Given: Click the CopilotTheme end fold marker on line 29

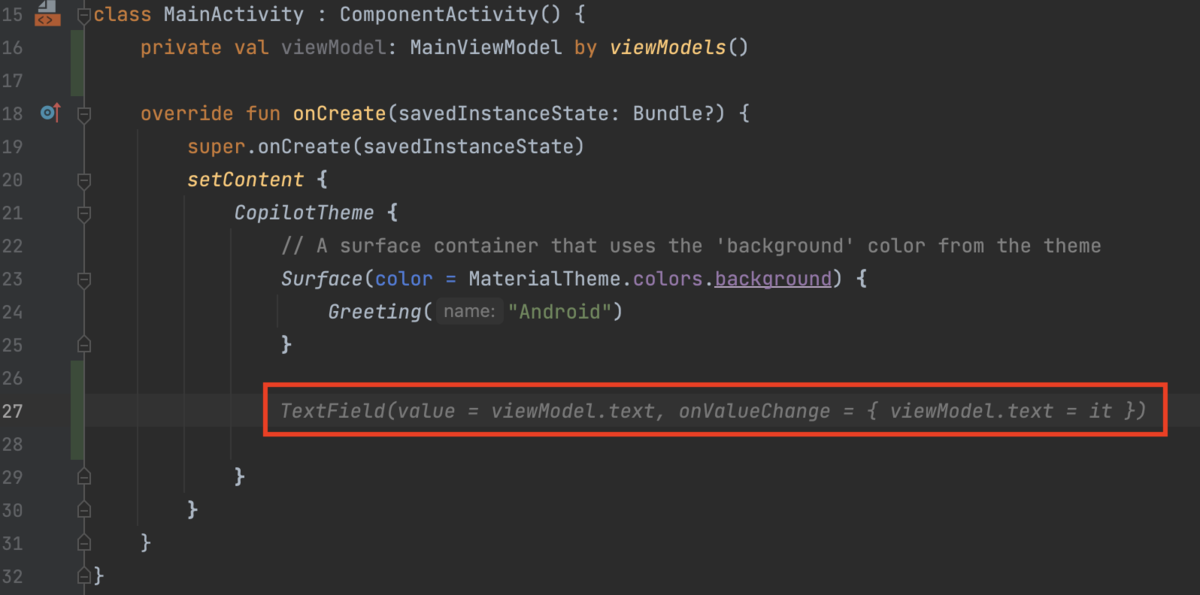Looking at the screenshot, I should 84,476.
